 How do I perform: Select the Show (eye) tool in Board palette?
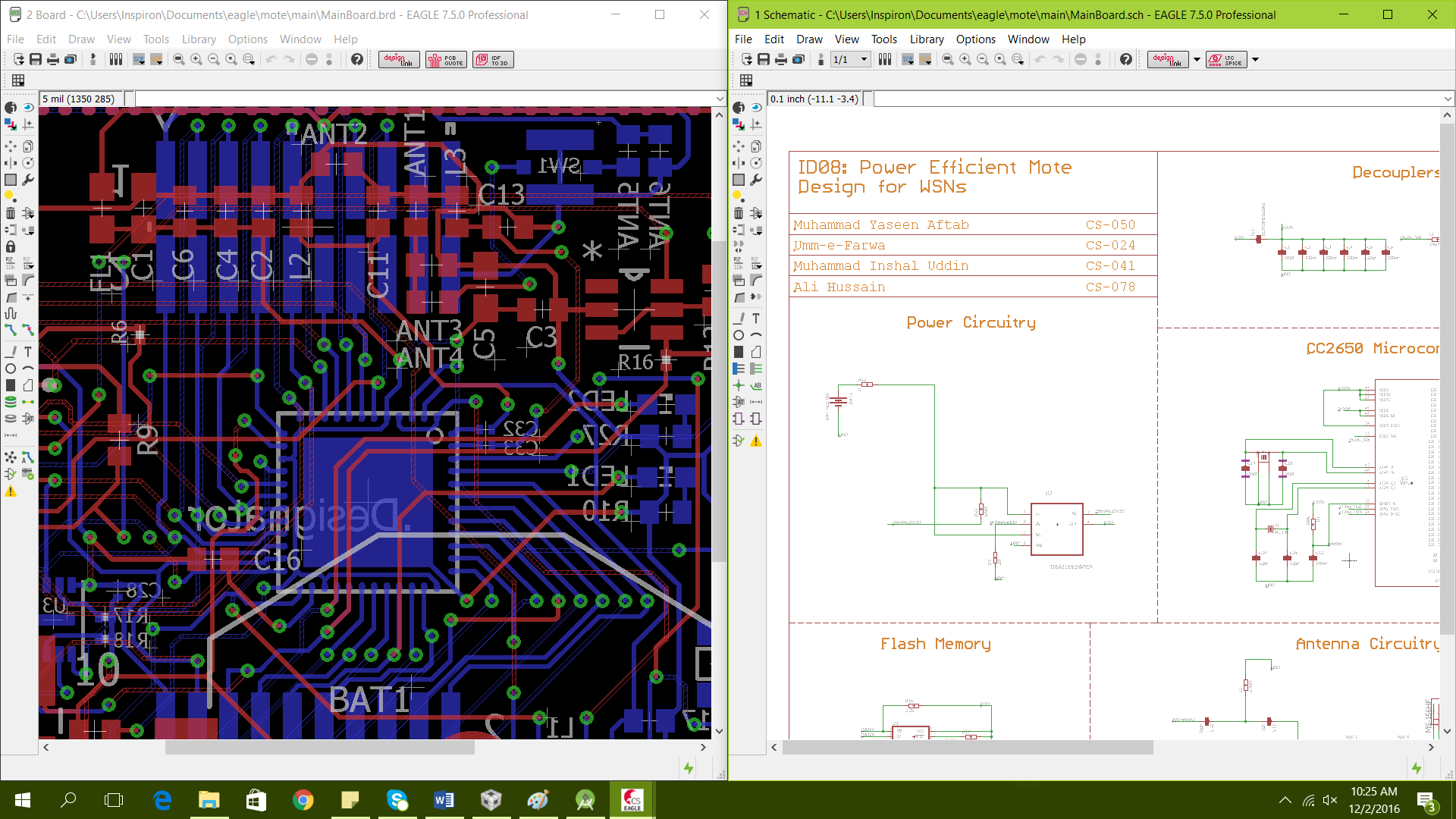pos(28,108)
